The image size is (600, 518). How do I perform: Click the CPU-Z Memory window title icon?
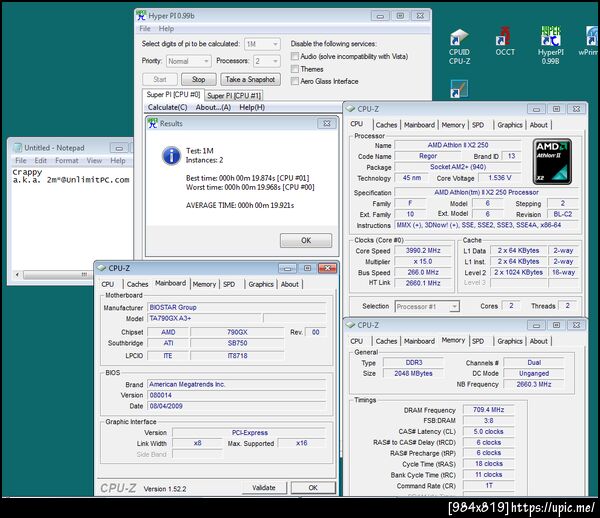point(350,325)
